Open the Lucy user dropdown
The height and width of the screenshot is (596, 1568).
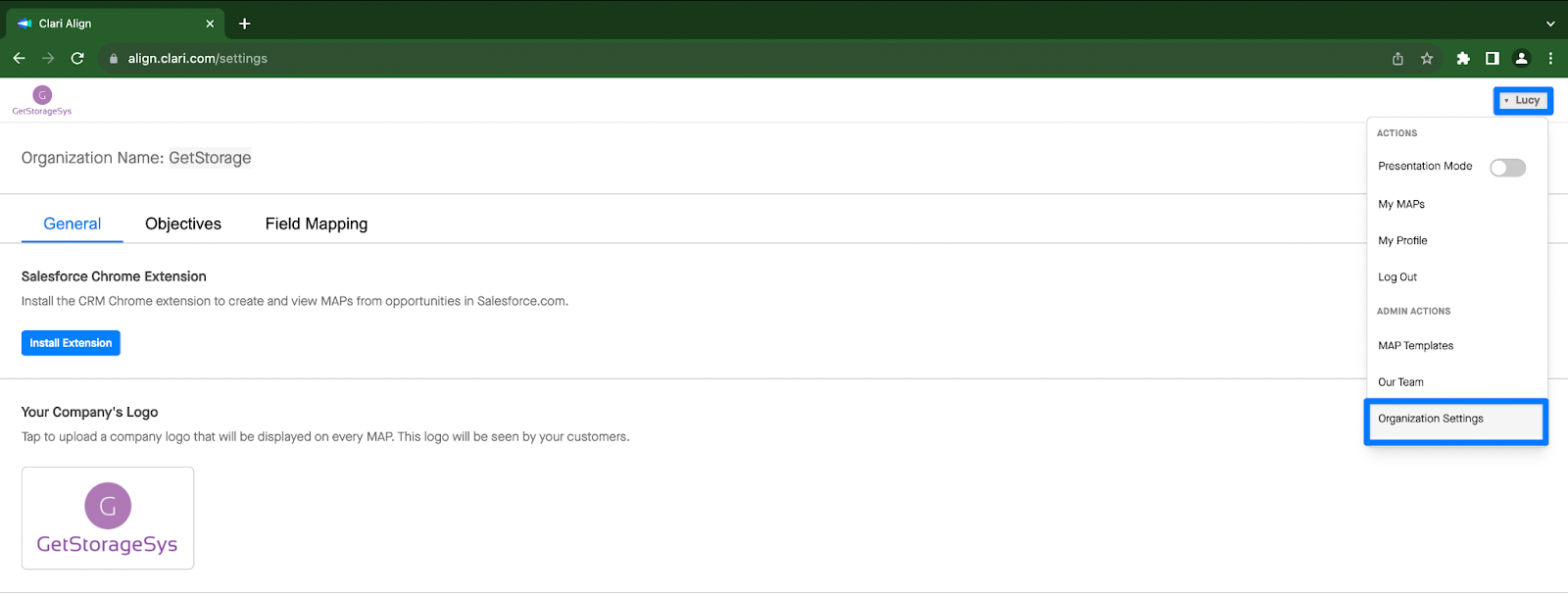click(x=1523, y=100)
